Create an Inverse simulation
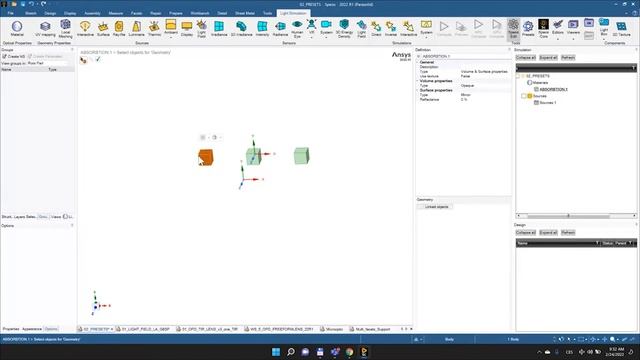The width and height of the screenshot is (640, 360). click(x=391, y=29)
